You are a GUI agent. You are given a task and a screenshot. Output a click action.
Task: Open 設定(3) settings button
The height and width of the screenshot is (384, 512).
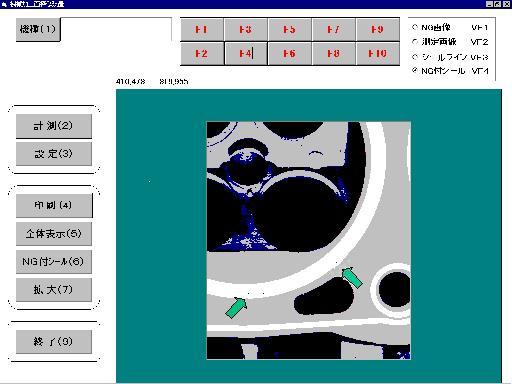click(54, 154)
